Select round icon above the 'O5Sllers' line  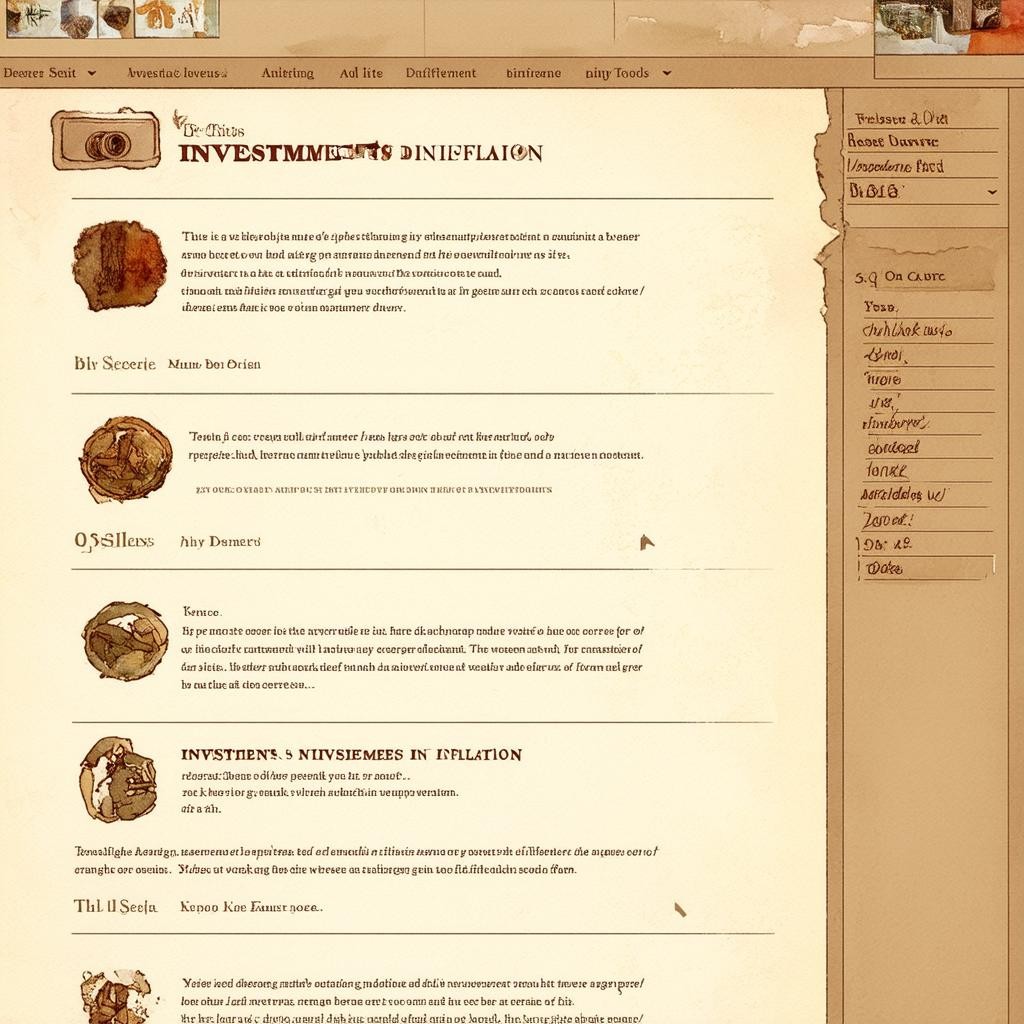point(126,459)
